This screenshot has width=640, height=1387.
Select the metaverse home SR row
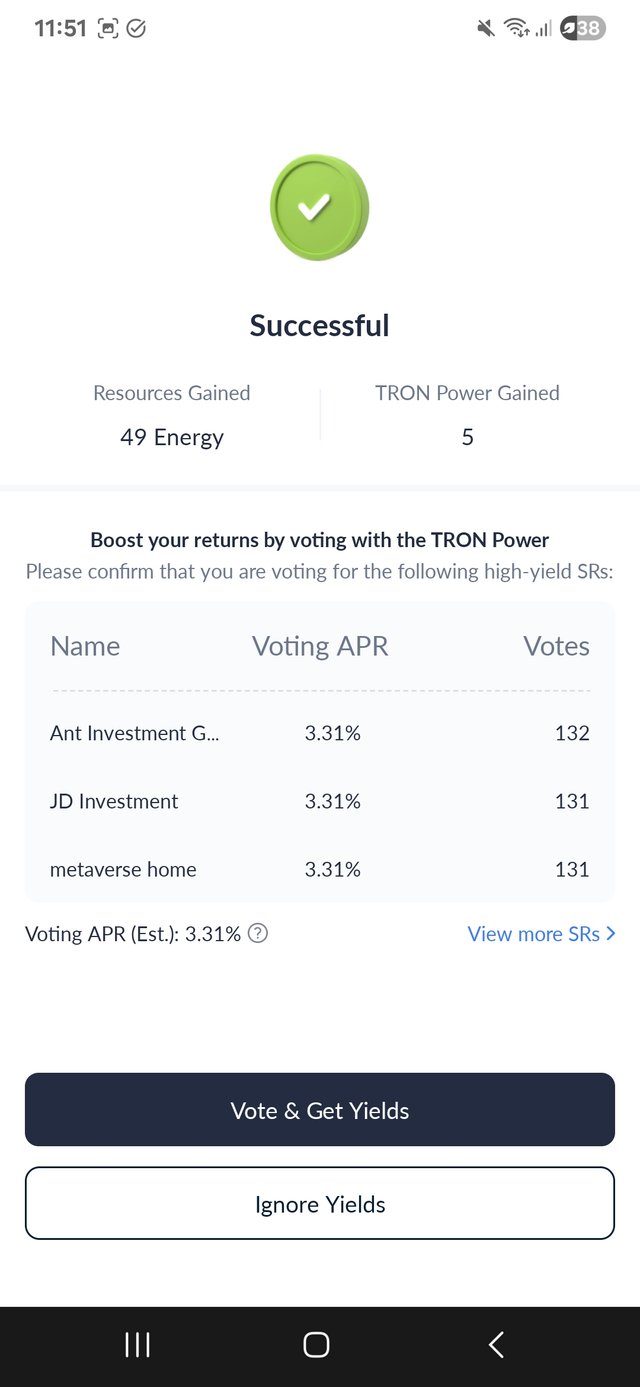320,869
